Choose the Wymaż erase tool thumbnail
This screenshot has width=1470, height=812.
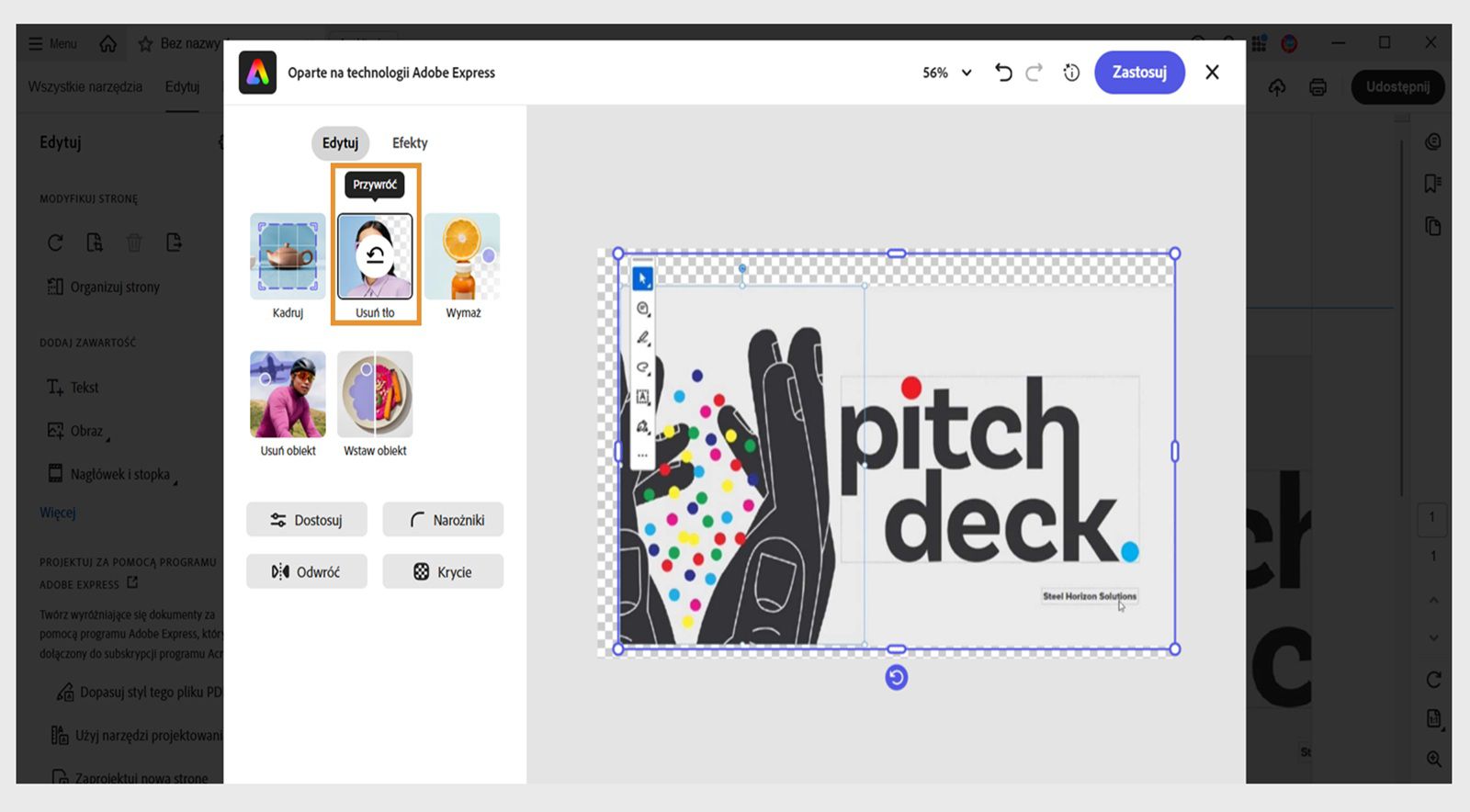coord(462,256)
